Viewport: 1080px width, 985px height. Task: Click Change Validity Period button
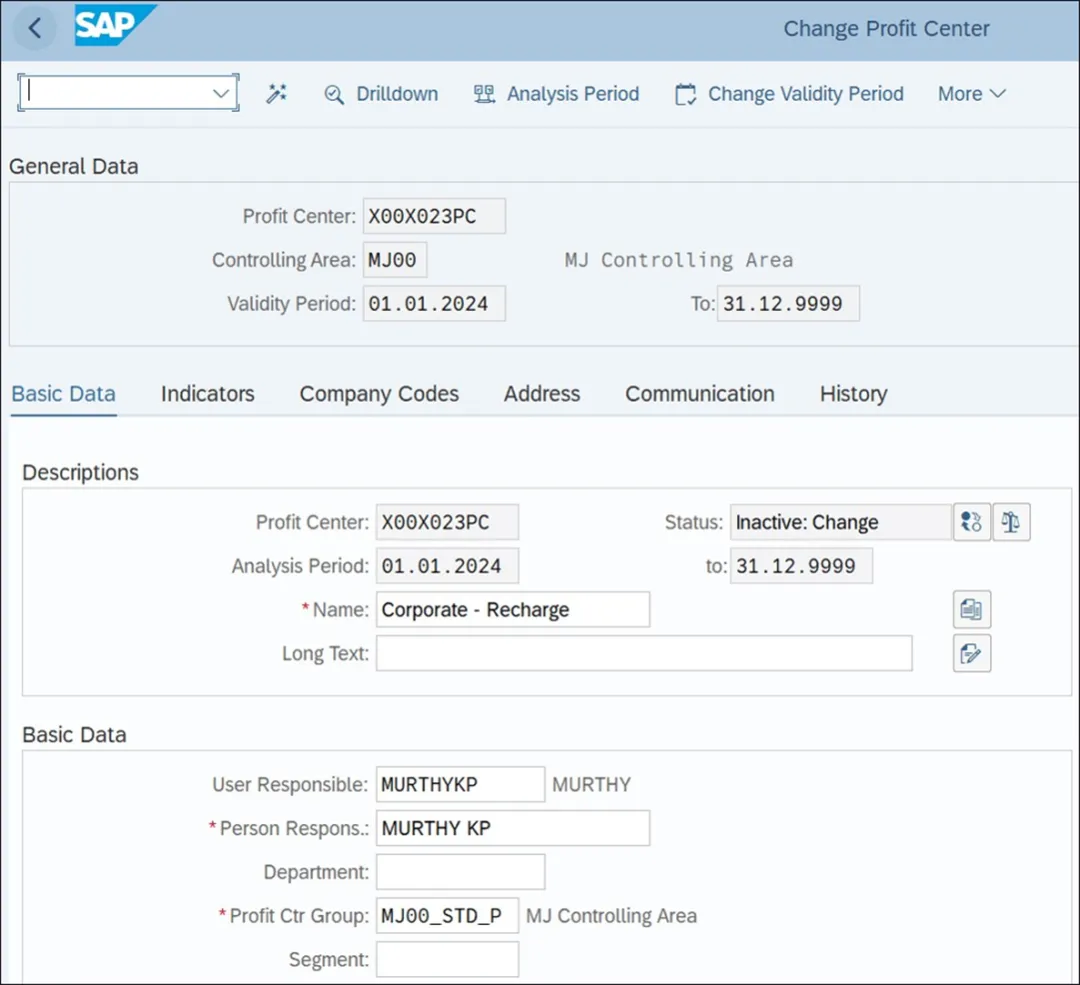[x=789, y=94]
